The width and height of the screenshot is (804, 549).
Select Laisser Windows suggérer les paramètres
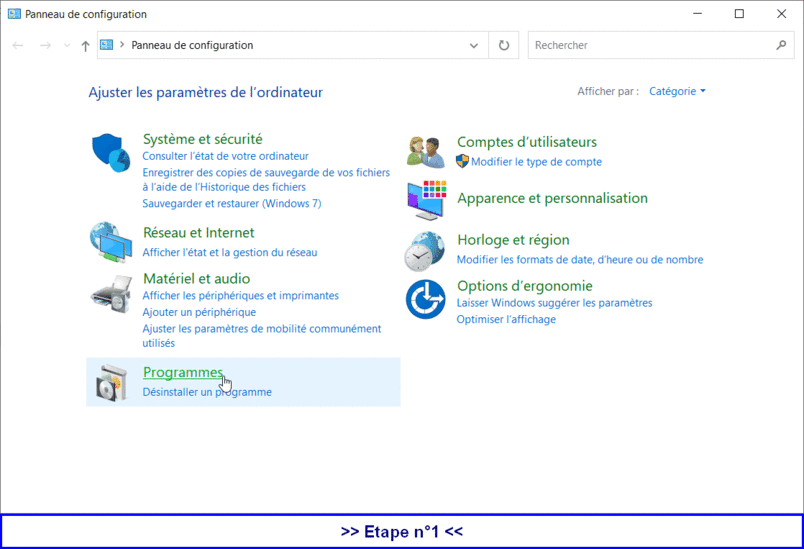[x=554, y=303]
